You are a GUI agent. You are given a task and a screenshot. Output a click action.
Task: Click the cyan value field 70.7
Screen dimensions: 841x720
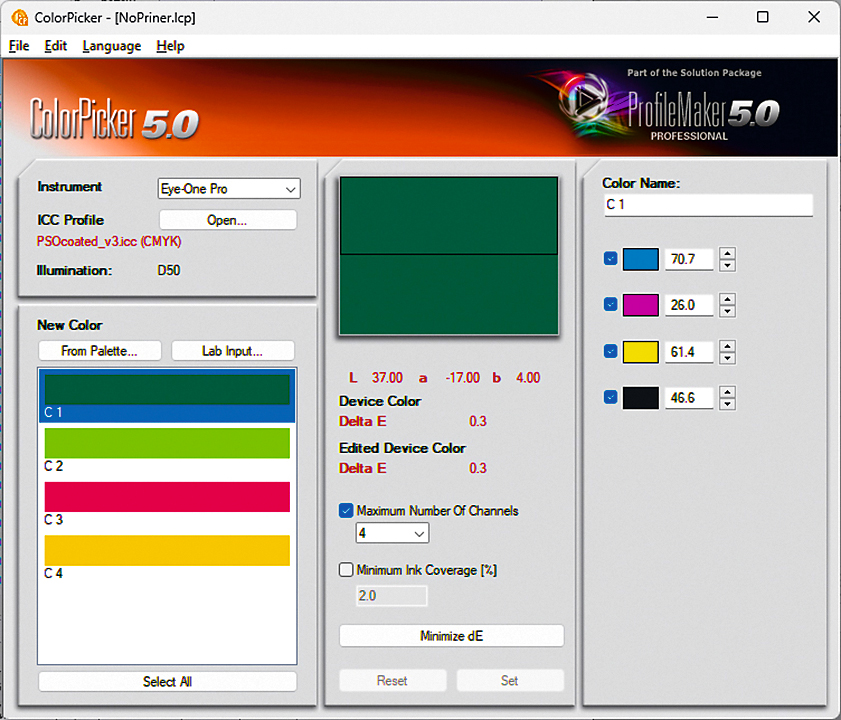tap(689, 259)
